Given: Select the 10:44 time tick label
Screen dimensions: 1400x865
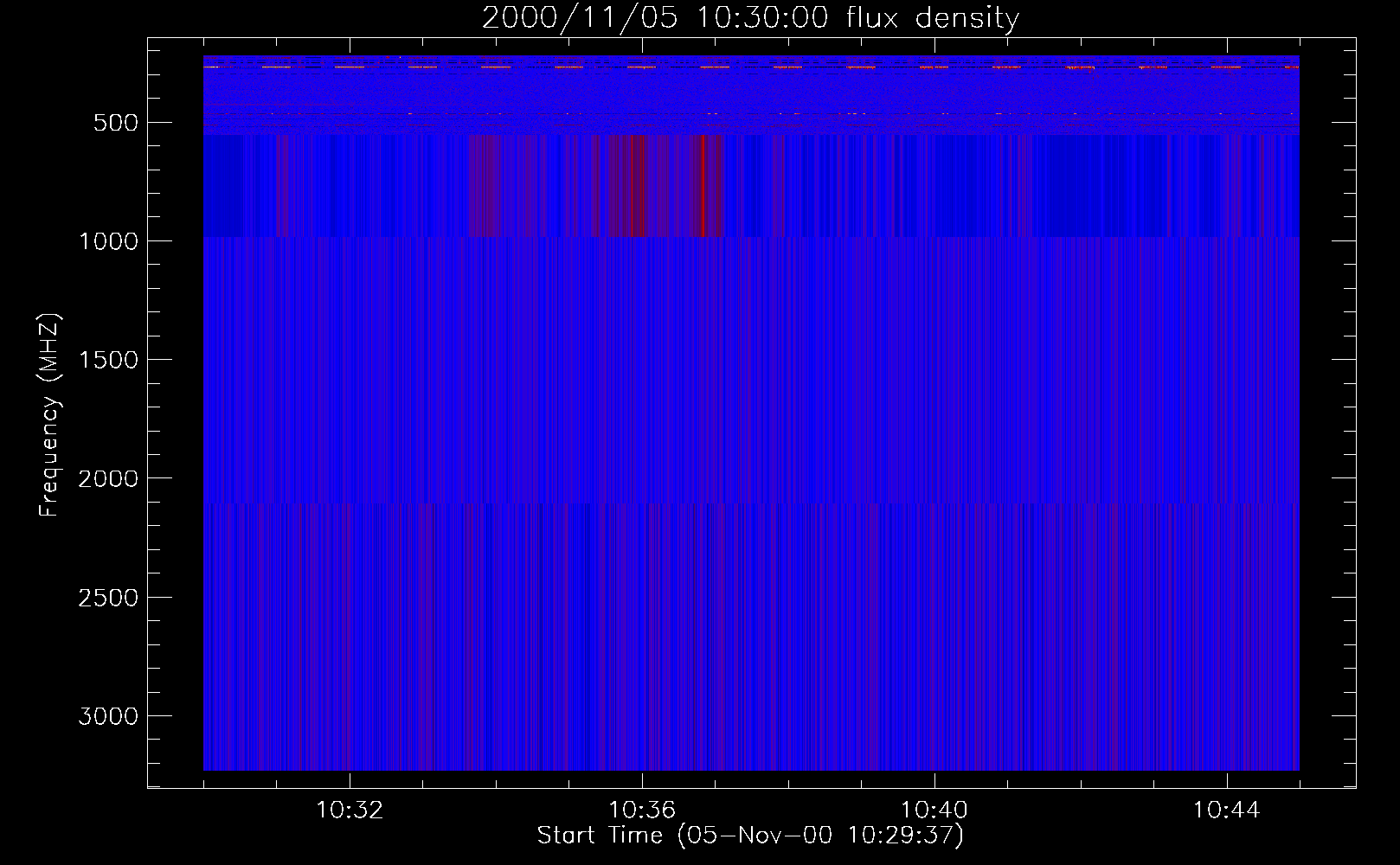Looking at the screenshot, I should pyautogui.click(x=1227, y=811).
